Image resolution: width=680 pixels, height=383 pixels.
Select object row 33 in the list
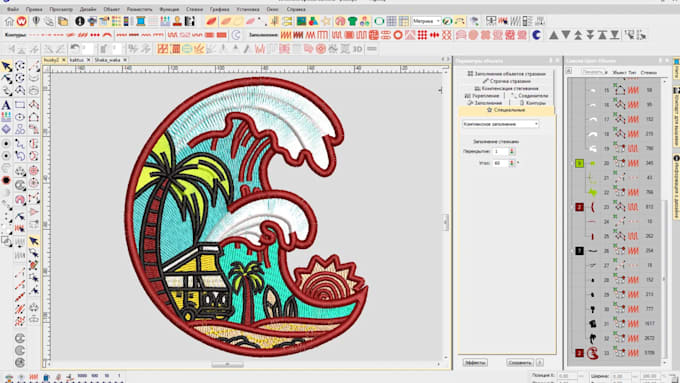pos(616,353)
